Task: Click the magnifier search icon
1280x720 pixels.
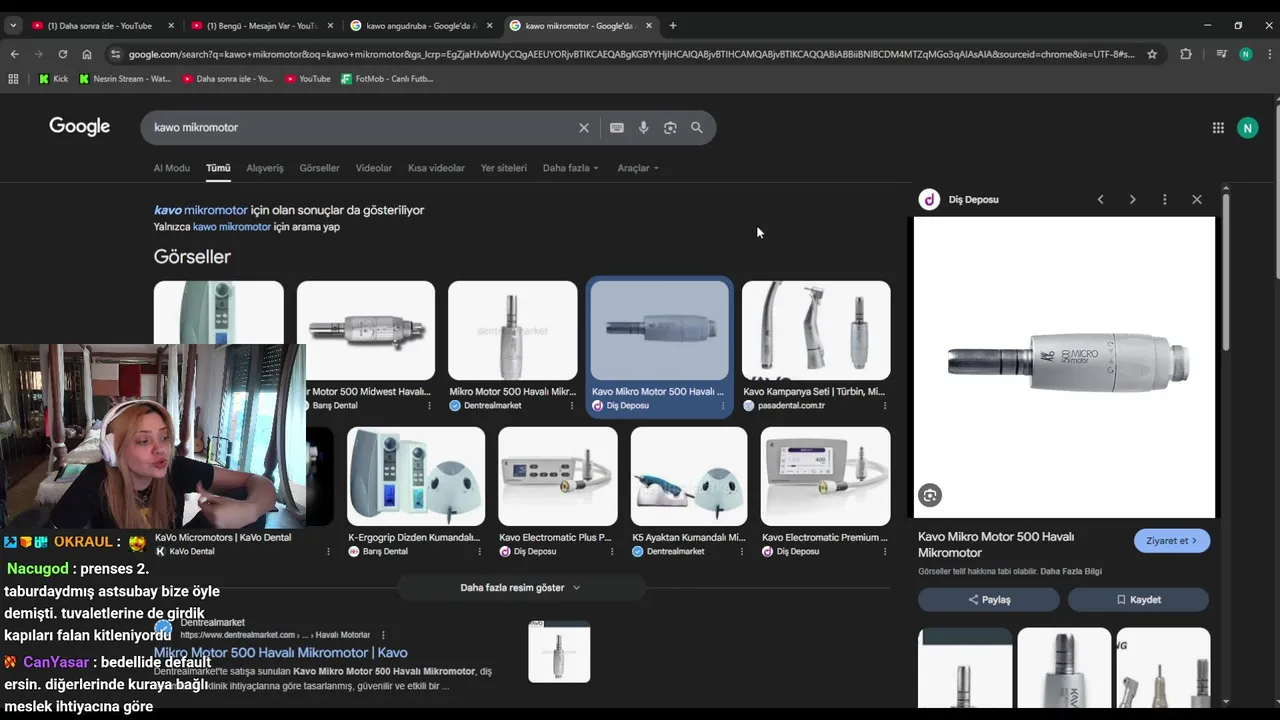Action: pyautogui.click(x=697, y=128)
